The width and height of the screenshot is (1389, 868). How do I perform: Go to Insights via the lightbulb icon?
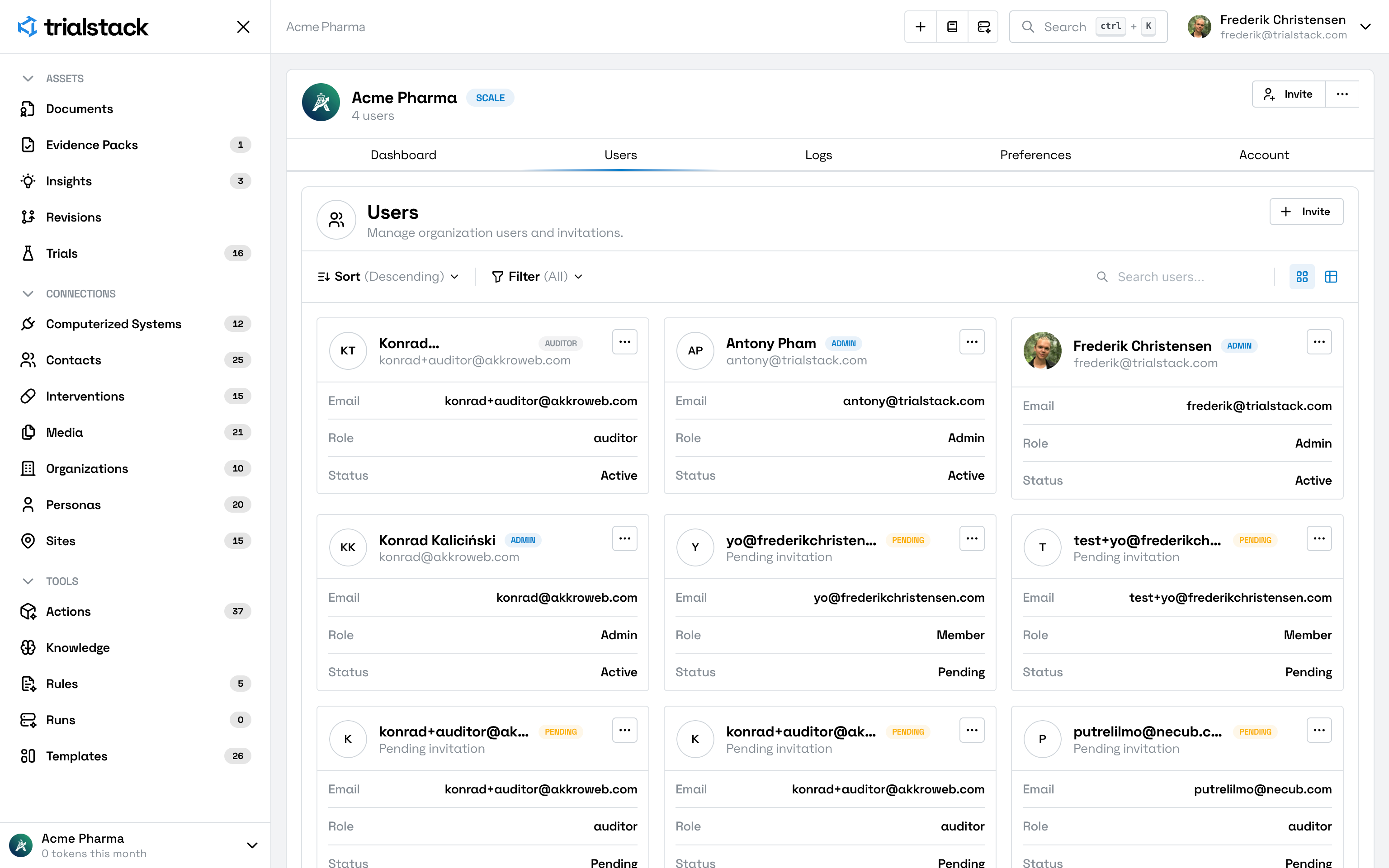coord(28,181)
